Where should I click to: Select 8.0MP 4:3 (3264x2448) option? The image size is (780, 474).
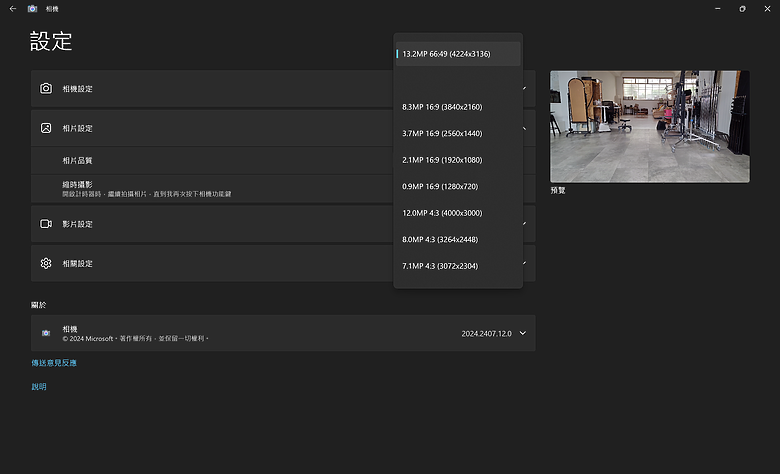[x=458, y=239]
